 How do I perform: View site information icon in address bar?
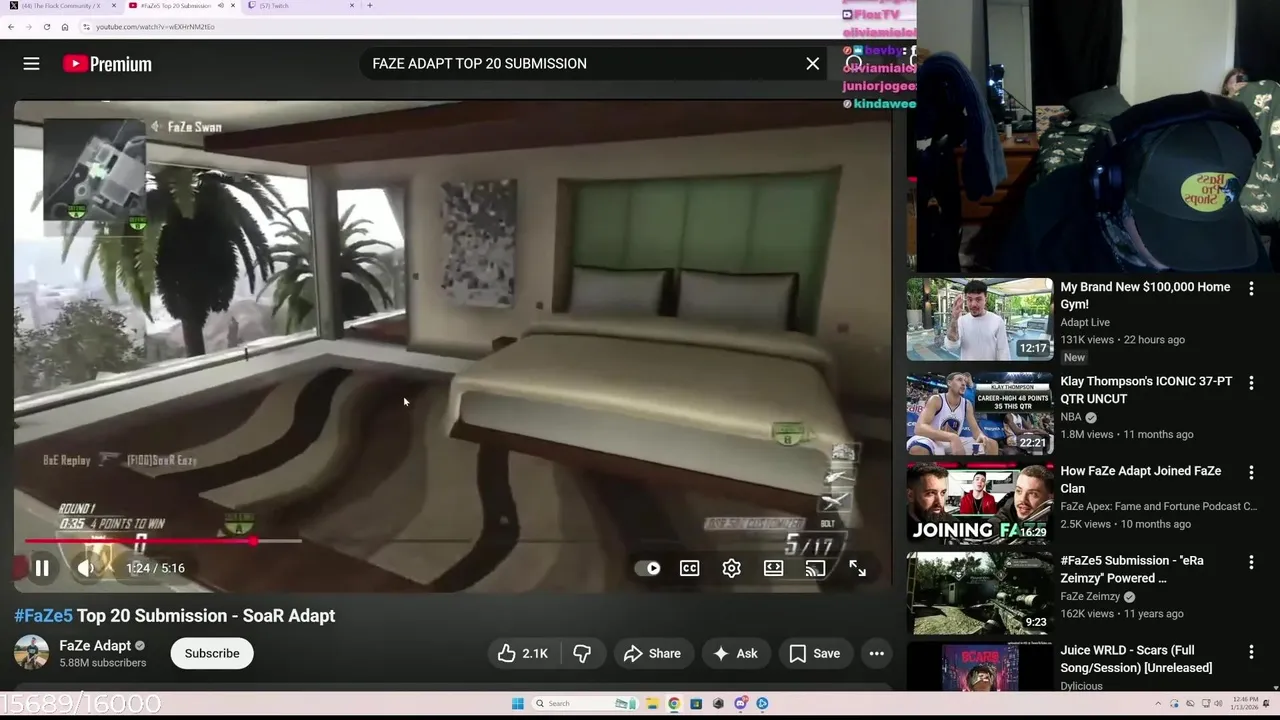click(87, 27)
